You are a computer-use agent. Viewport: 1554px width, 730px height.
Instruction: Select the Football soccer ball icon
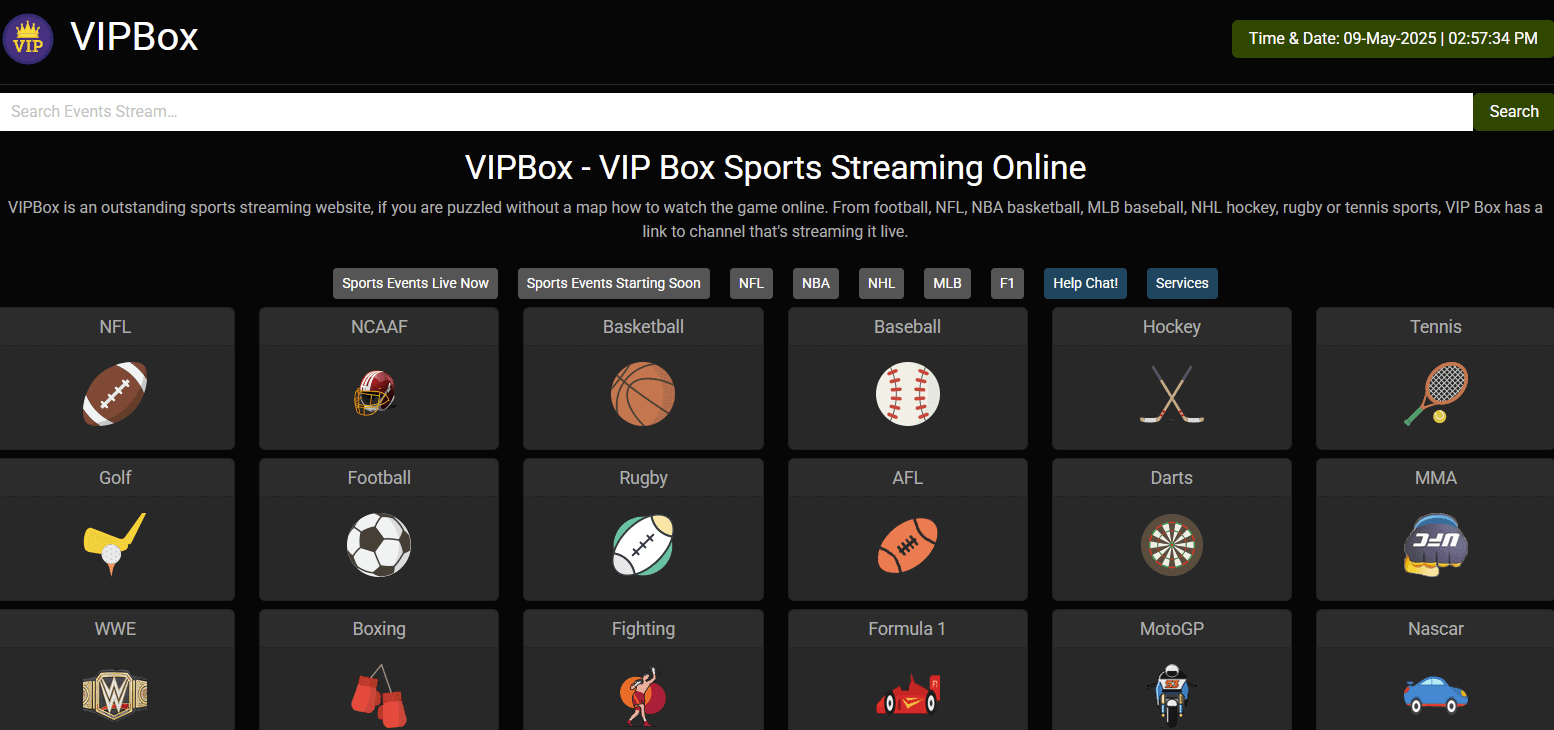(379, 545)
